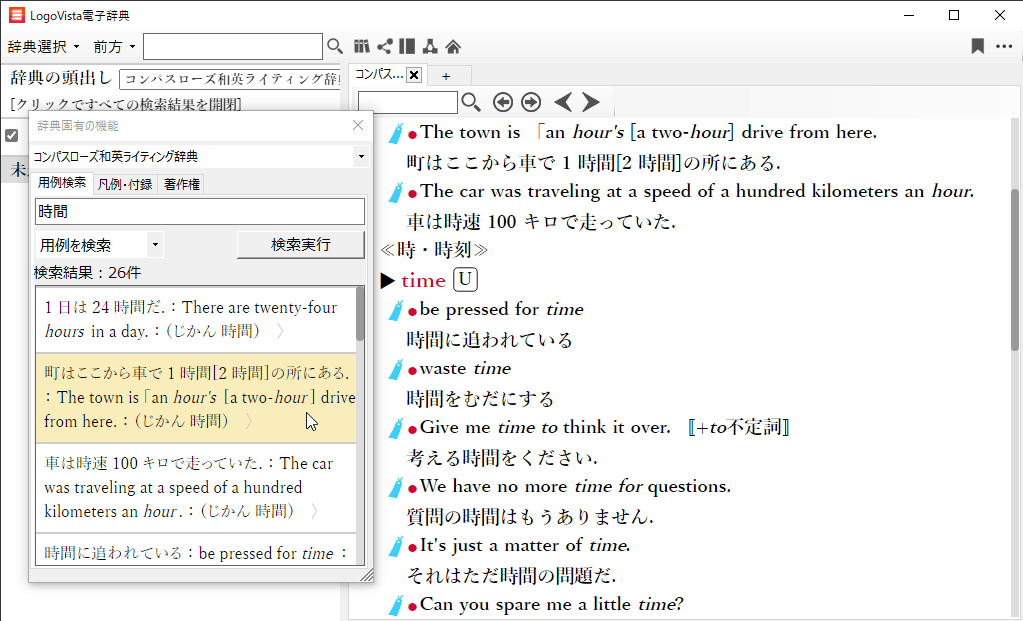Viewport: 1023px width, 621px height.
Task: Click highlighter icon beside 'Can you spare me'
Action: click(396, 605)
